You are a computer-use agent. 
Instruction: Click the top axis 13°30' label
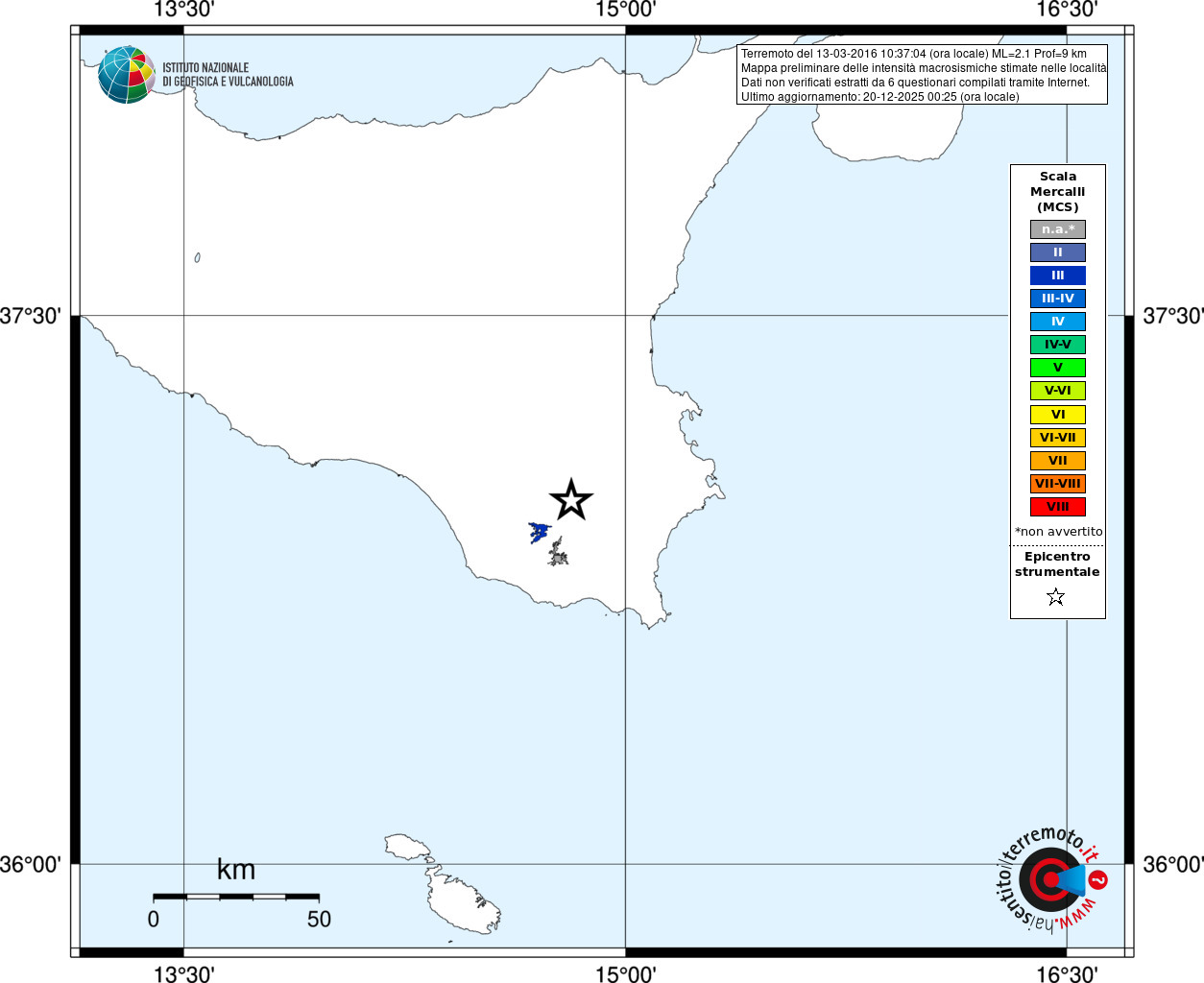tap(183, 10)
